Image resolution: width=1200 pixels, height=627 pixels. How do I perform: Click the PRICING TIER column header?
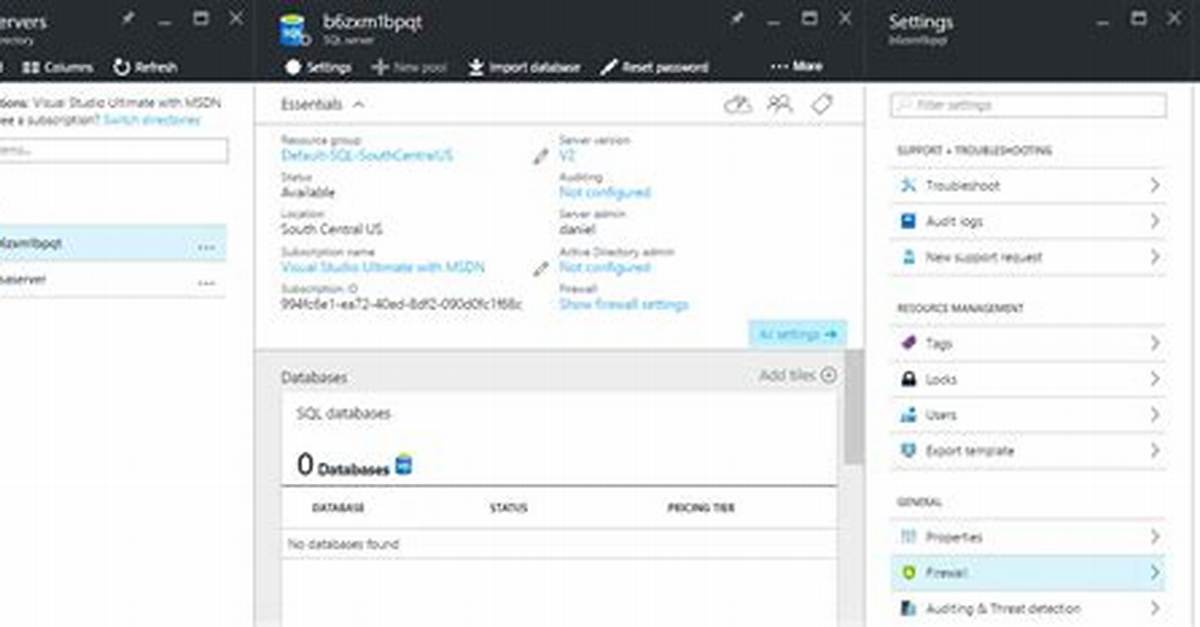click(x=701, y=508)
